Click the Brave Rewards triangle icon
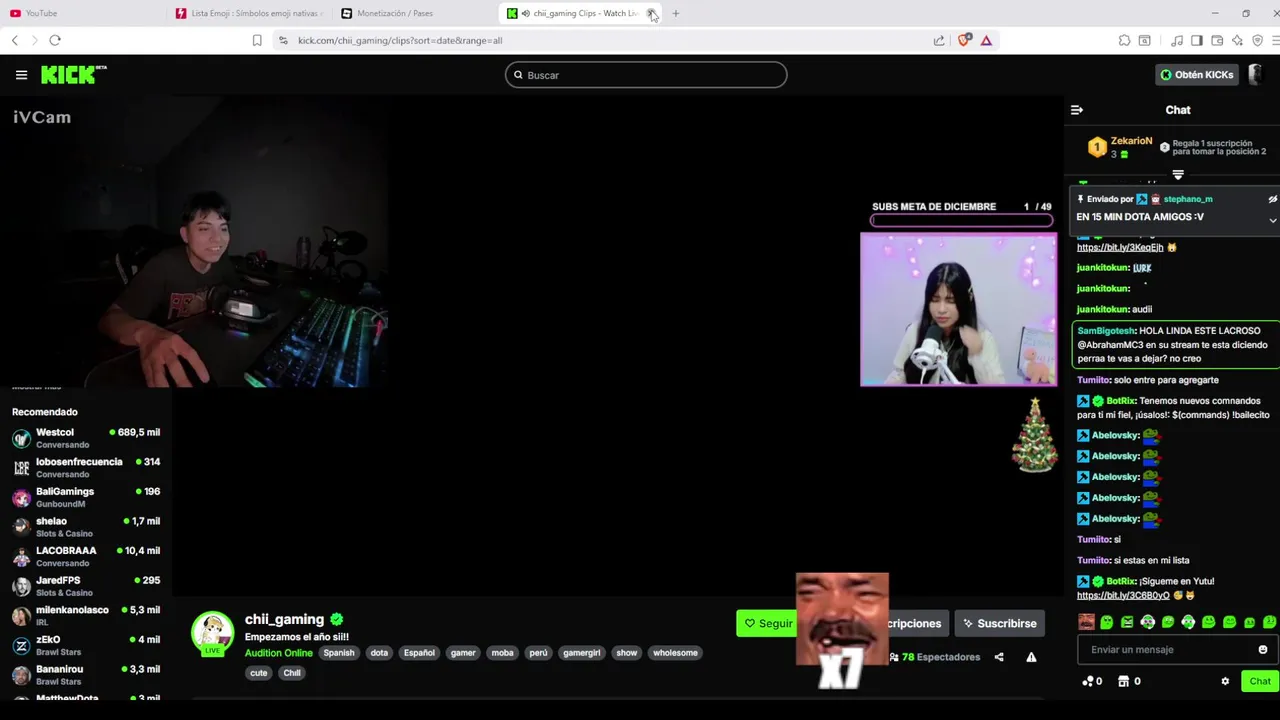The image size is (1280, 720). coord(986,41)
